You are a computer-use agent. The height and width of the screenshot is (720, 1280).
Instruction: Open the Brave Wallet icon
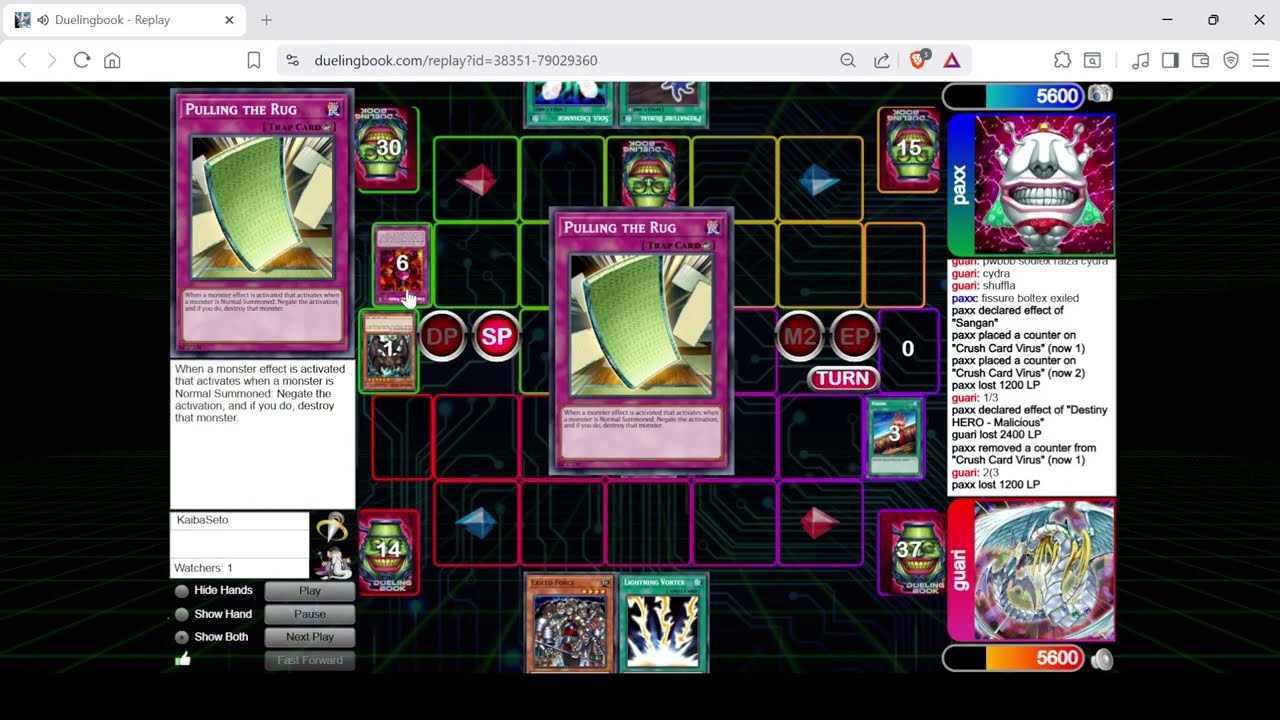click(x=1201, y=60)
